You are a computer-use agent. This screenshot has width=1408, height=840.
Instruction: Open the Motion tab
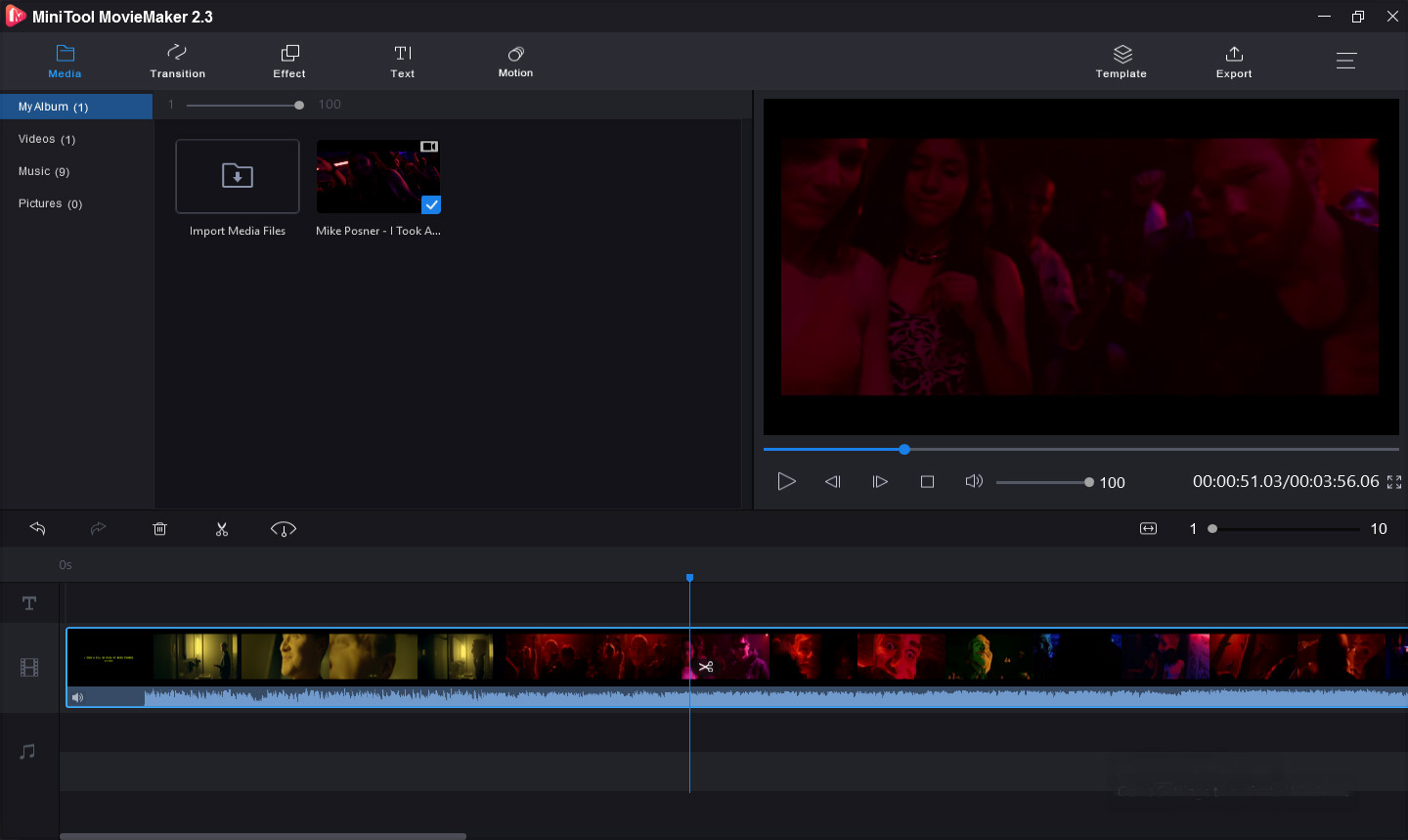tap(515, 62)
